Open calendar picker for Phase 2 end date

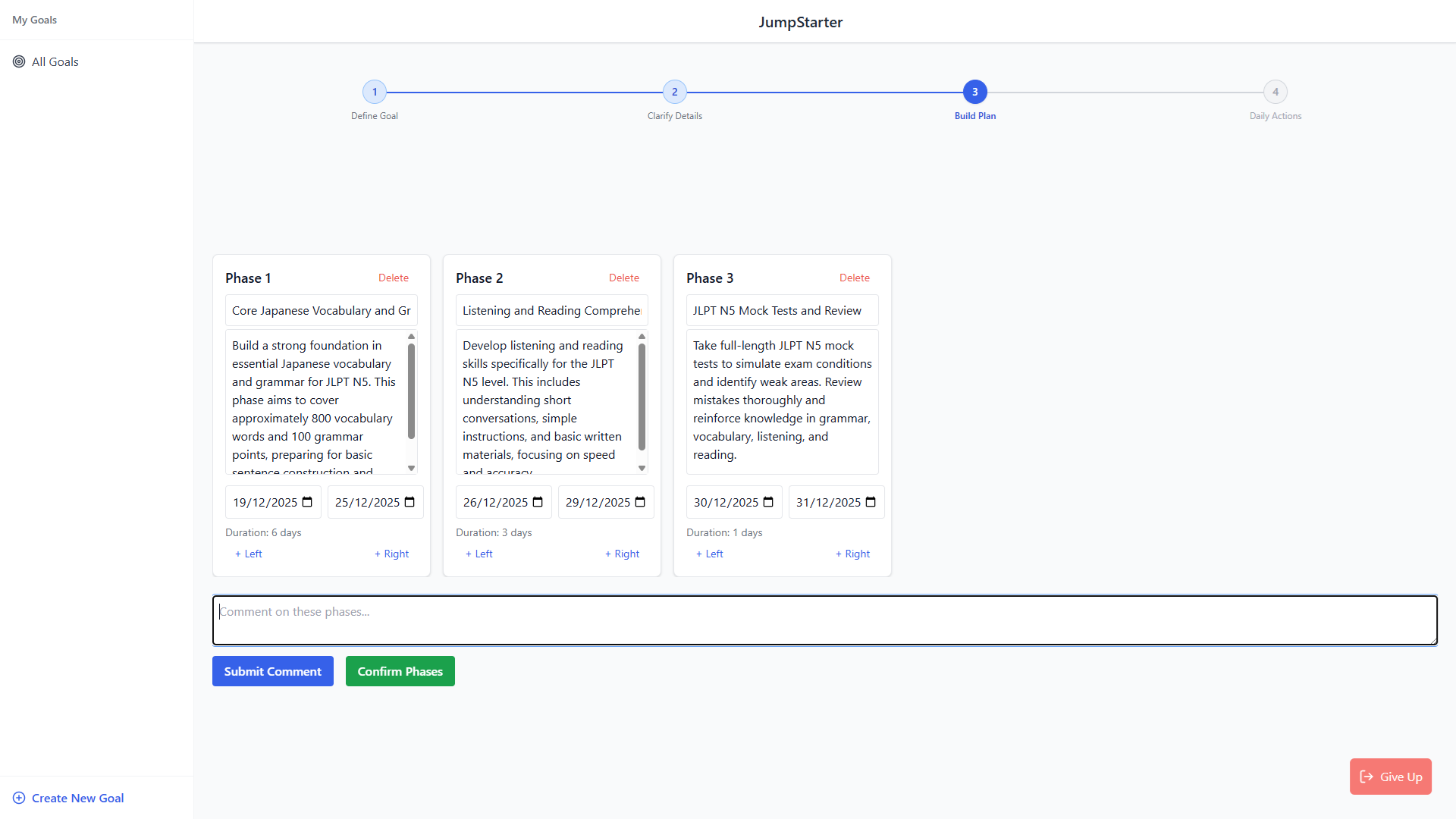tap(640, 502)
